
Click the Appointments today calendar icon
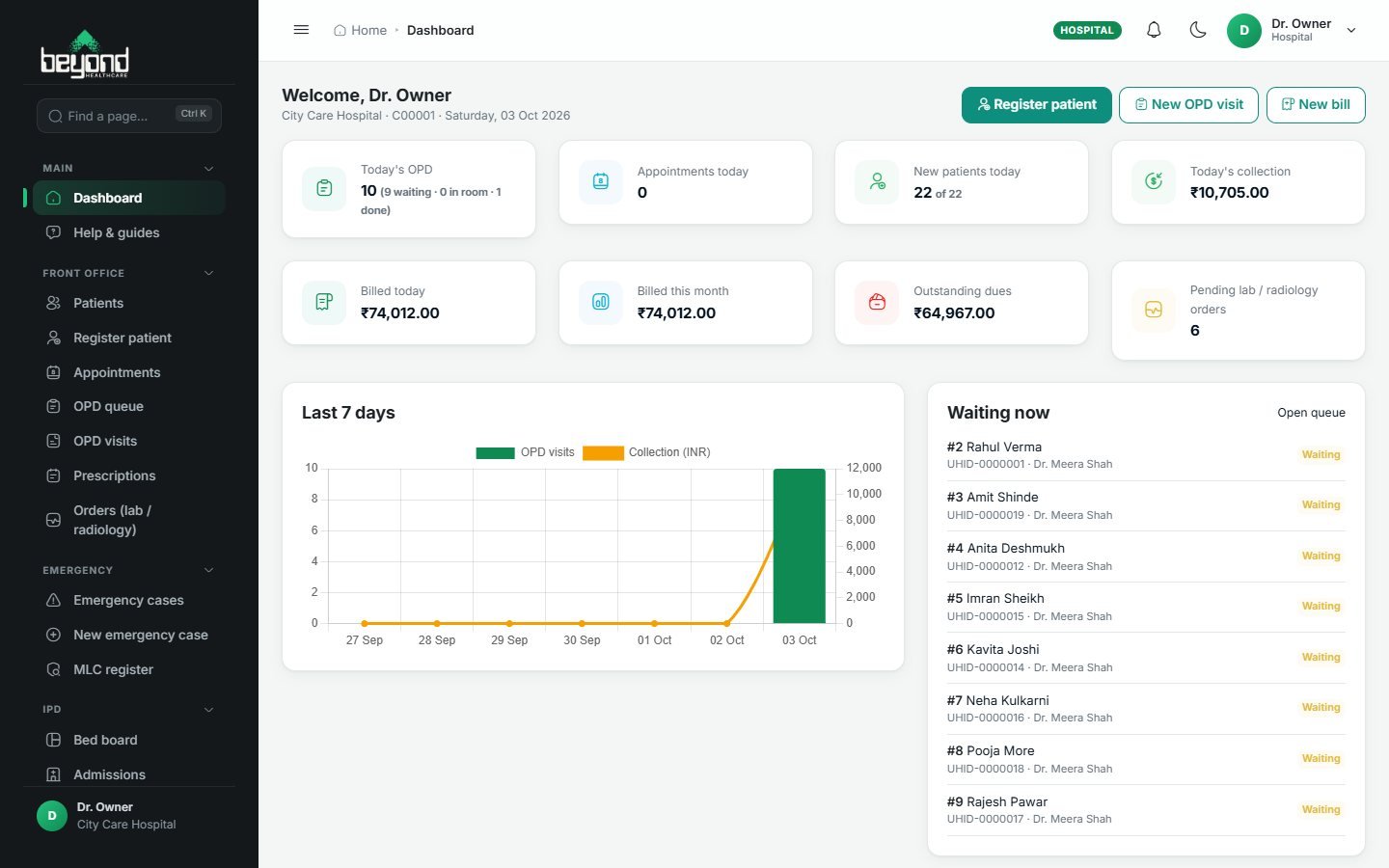601,181
